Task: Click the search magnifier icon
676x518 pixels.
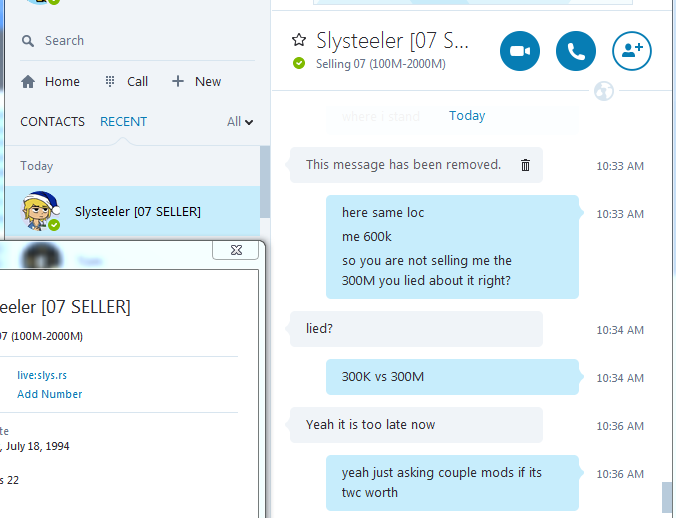Action: coord(28,41)
